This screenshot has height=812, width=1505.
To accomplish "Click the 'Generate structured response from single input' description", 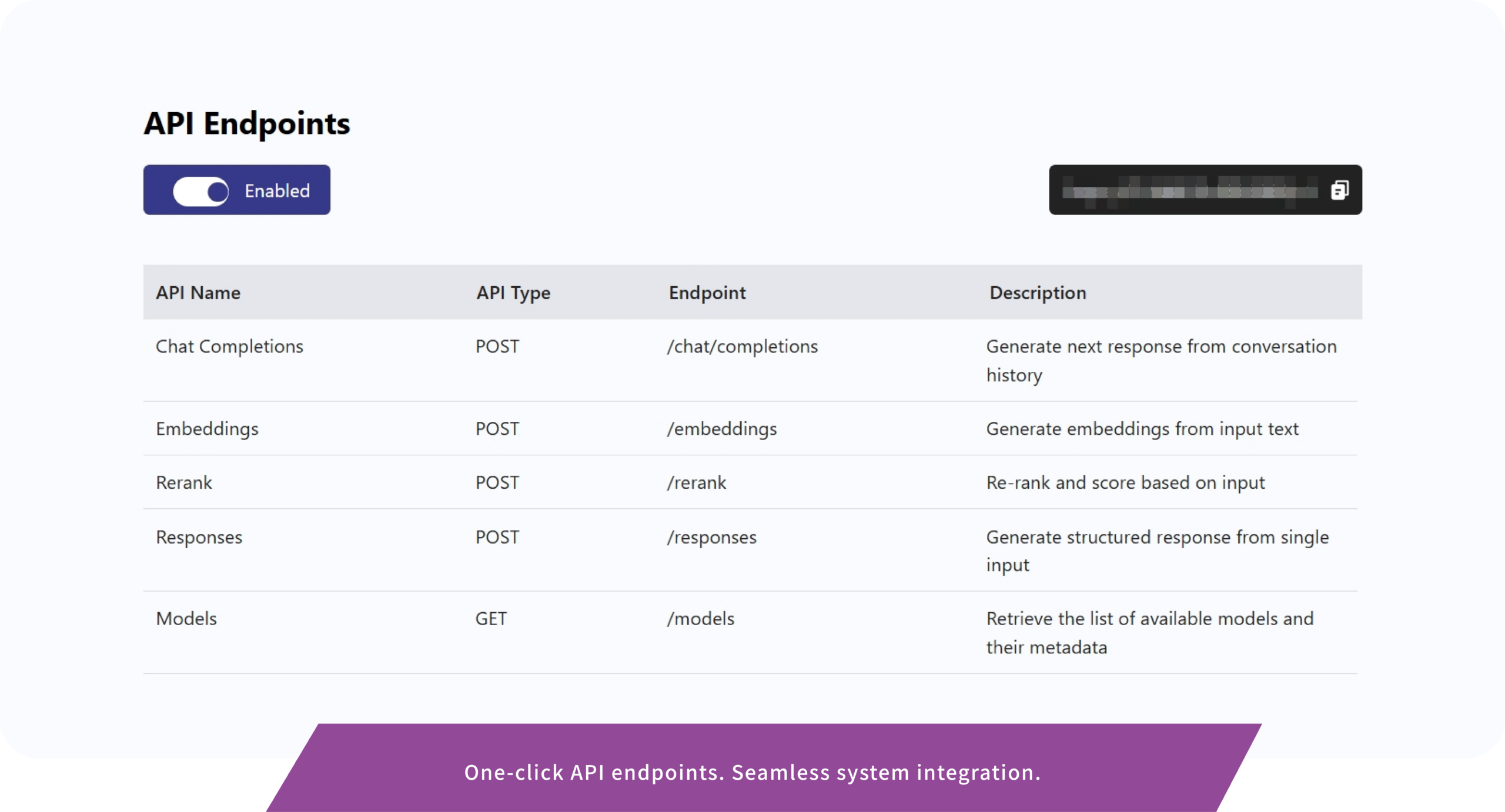I will 1158,551.
